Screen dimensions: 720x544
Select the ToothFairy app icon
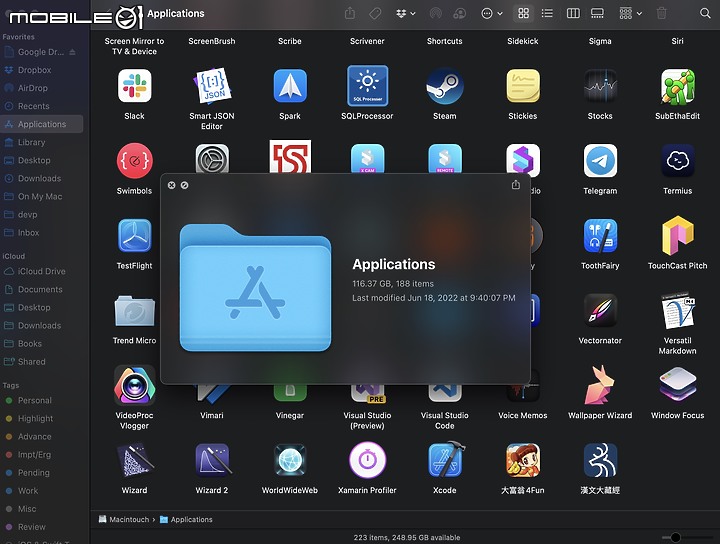point(600,236)
